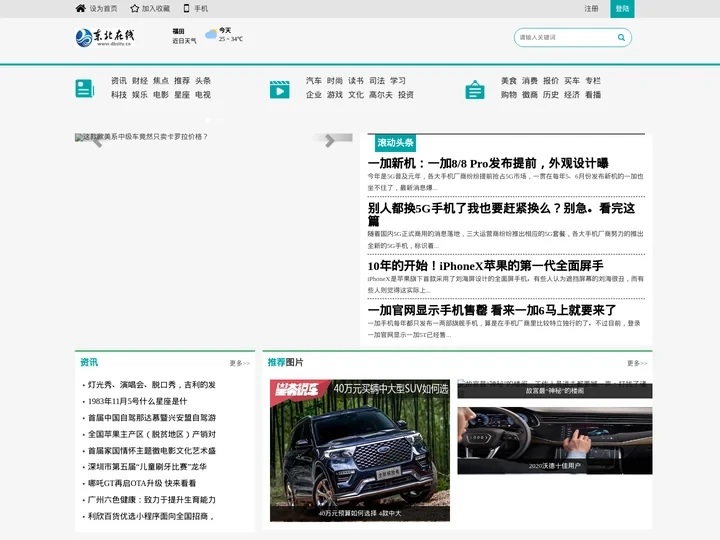720x540 pixels.
Task: Click the search magnifier icon
Action: 621,38
